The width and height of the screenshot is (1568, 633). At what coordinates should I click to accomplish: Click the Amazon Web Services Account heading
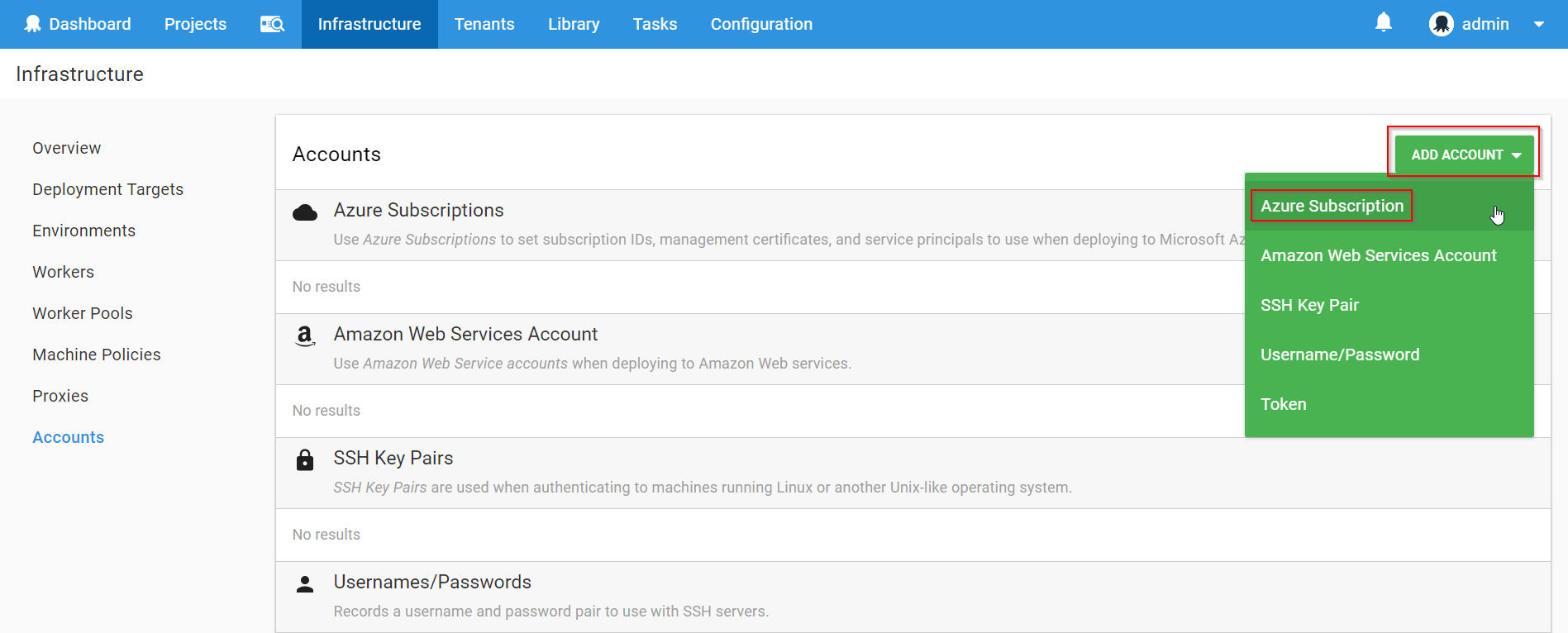point(465,334)
